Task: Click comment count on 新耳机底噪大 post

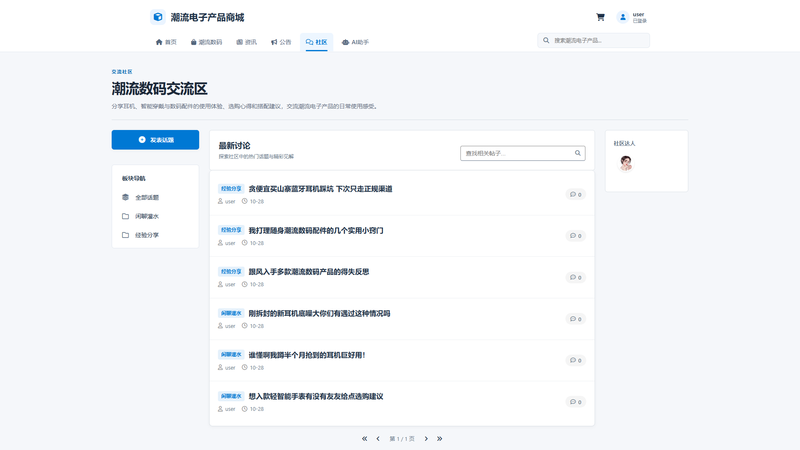Action: pos(576,319)
